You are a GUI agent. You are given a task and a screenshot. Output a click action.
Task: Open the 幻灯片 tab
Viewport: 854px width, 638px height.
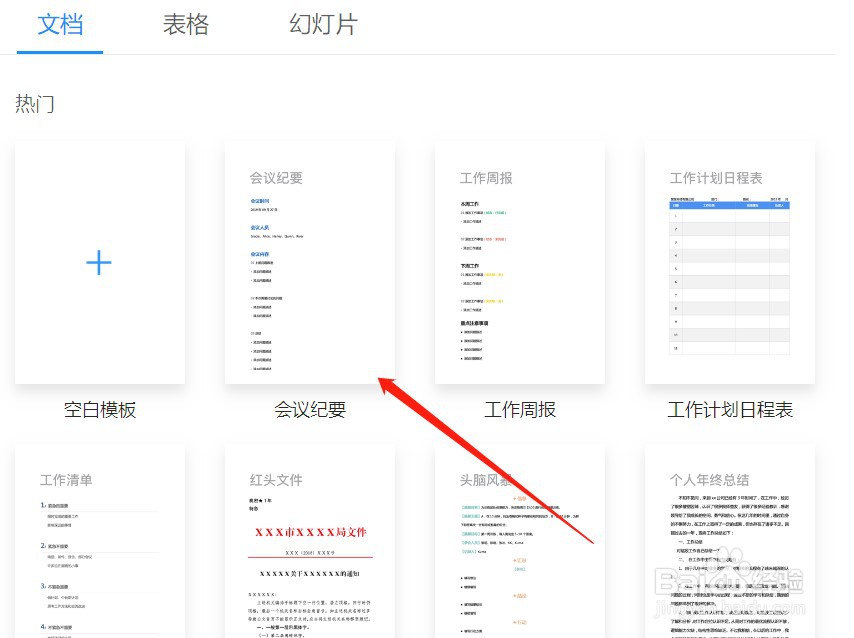click(322, 25)
